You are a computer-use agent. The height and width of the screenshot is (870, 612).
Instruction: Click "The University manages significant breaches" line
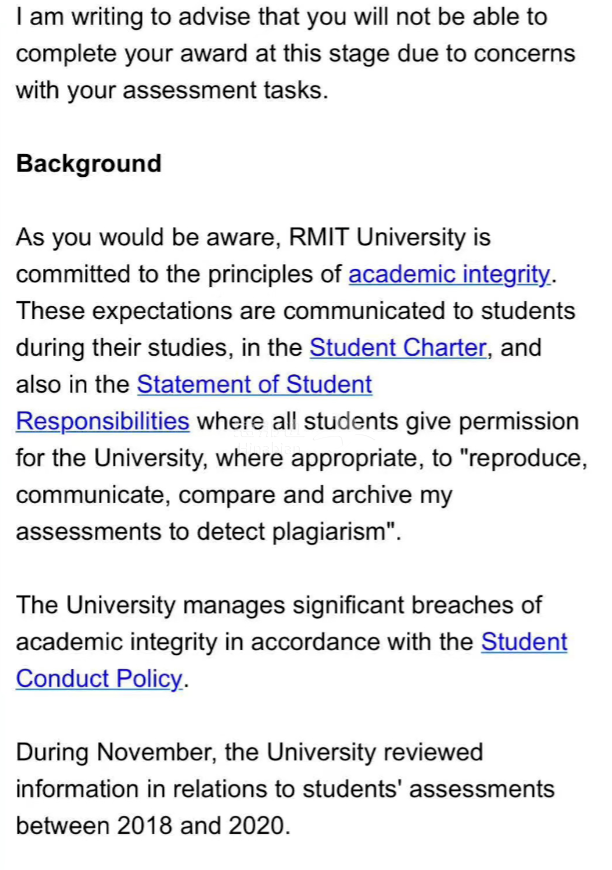tap(279, 605)
